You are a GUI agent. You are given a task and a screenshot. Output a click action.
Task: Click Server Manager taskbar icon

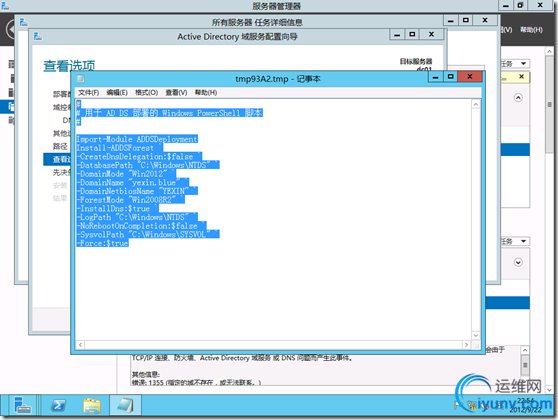pyautogui.click(x=22, y=405)
